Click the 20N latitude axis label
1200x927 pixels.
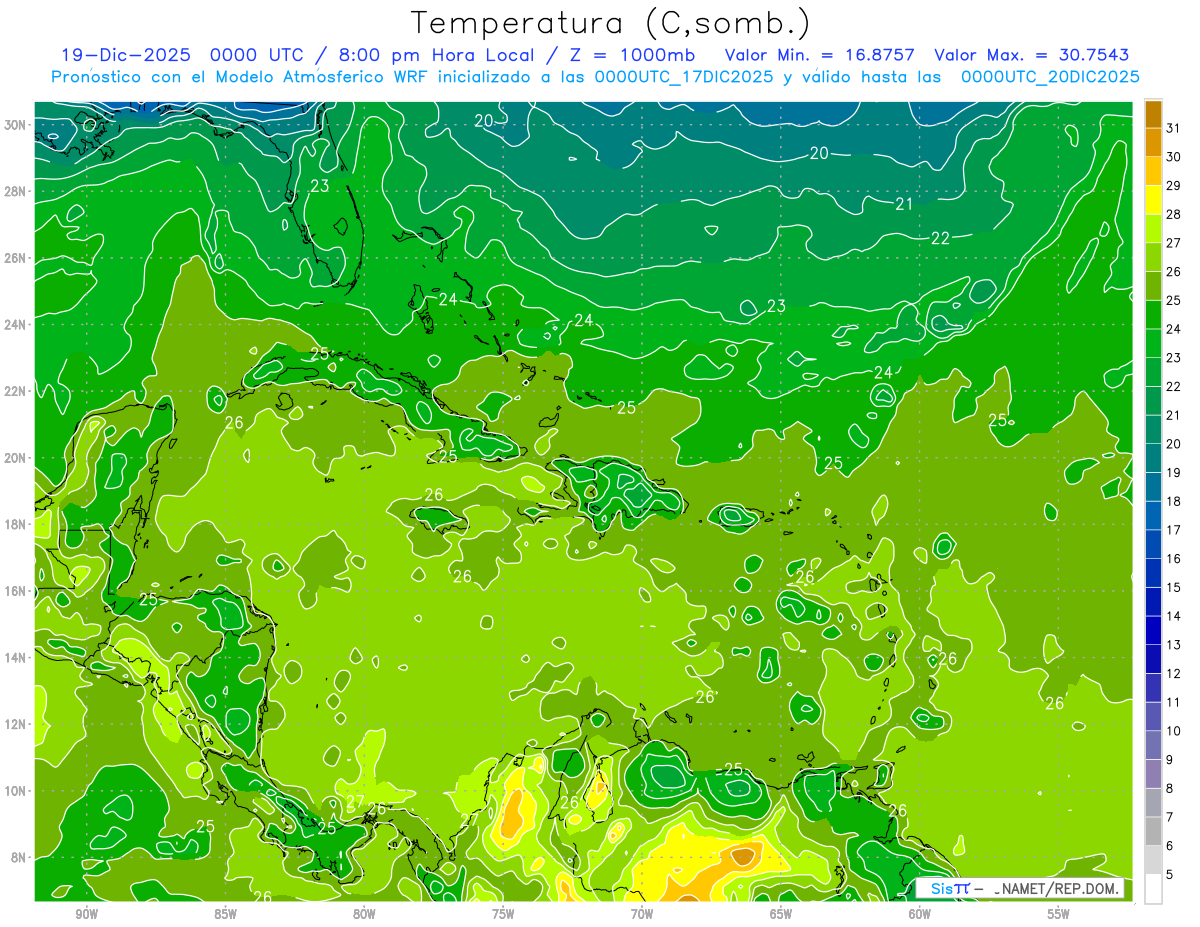pyautogui.click(x=15, y=458)
